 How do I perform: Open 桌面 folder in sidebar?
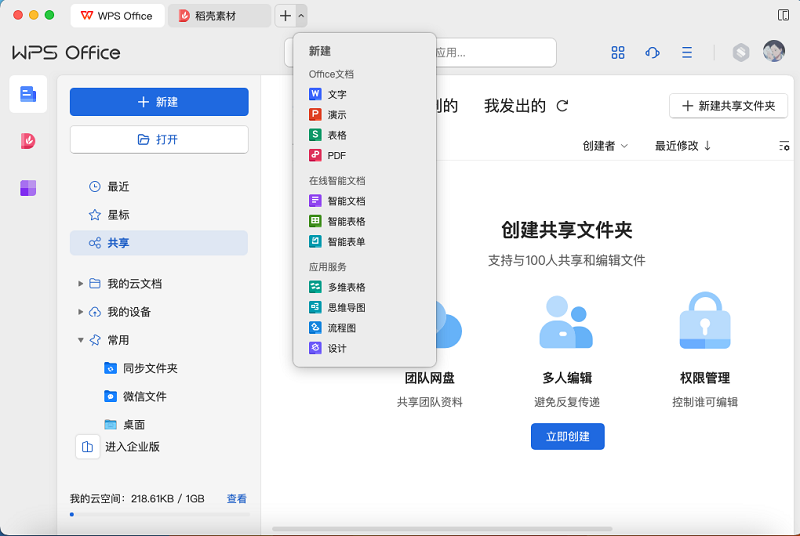[125, 424]
